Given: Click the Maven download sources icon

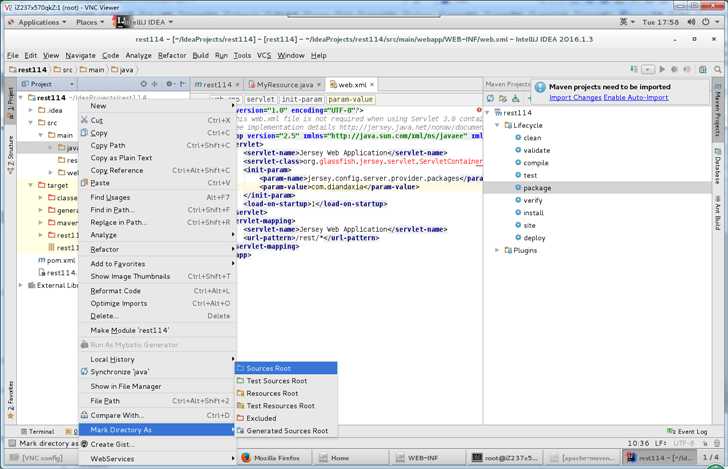Looking at the screenshot, I should click(x=516, y=98).
